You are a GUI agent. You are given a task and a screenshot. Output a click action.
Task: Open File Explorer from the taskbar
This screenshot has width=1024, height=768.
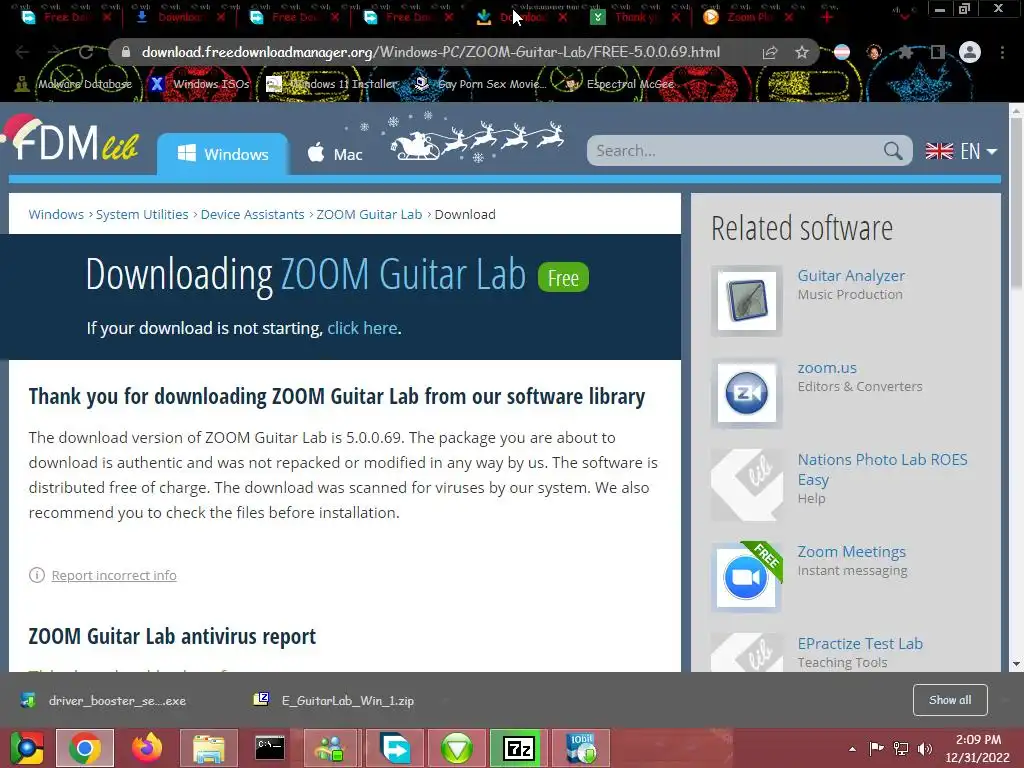(x=209, y=748)
